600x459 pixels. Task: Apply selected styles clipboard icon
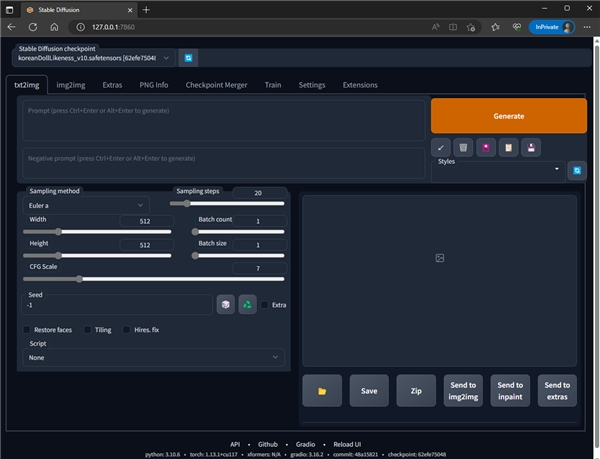509,148
